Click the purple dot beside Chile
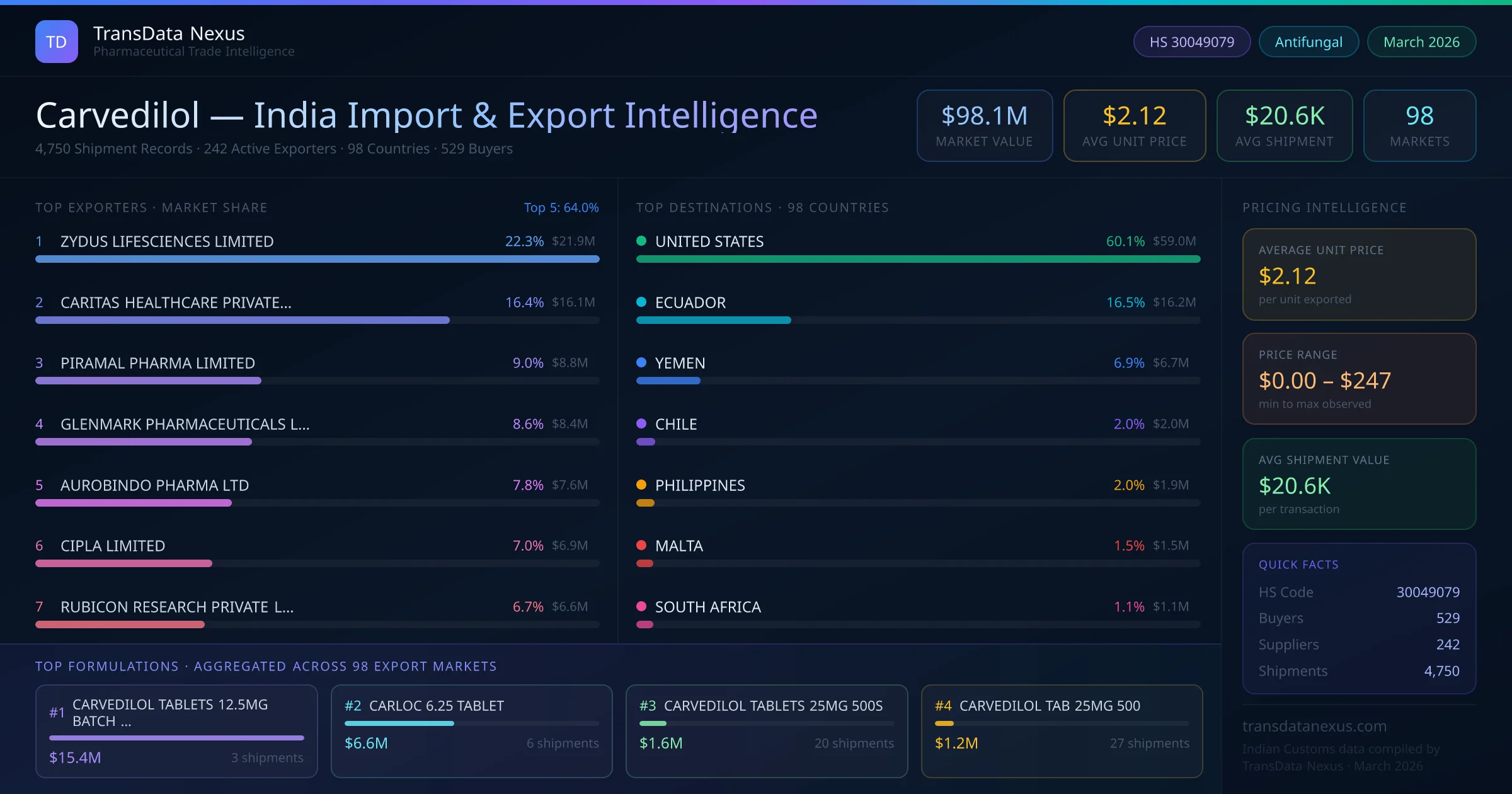The image size is (1512, 794). tap(641, 423)
